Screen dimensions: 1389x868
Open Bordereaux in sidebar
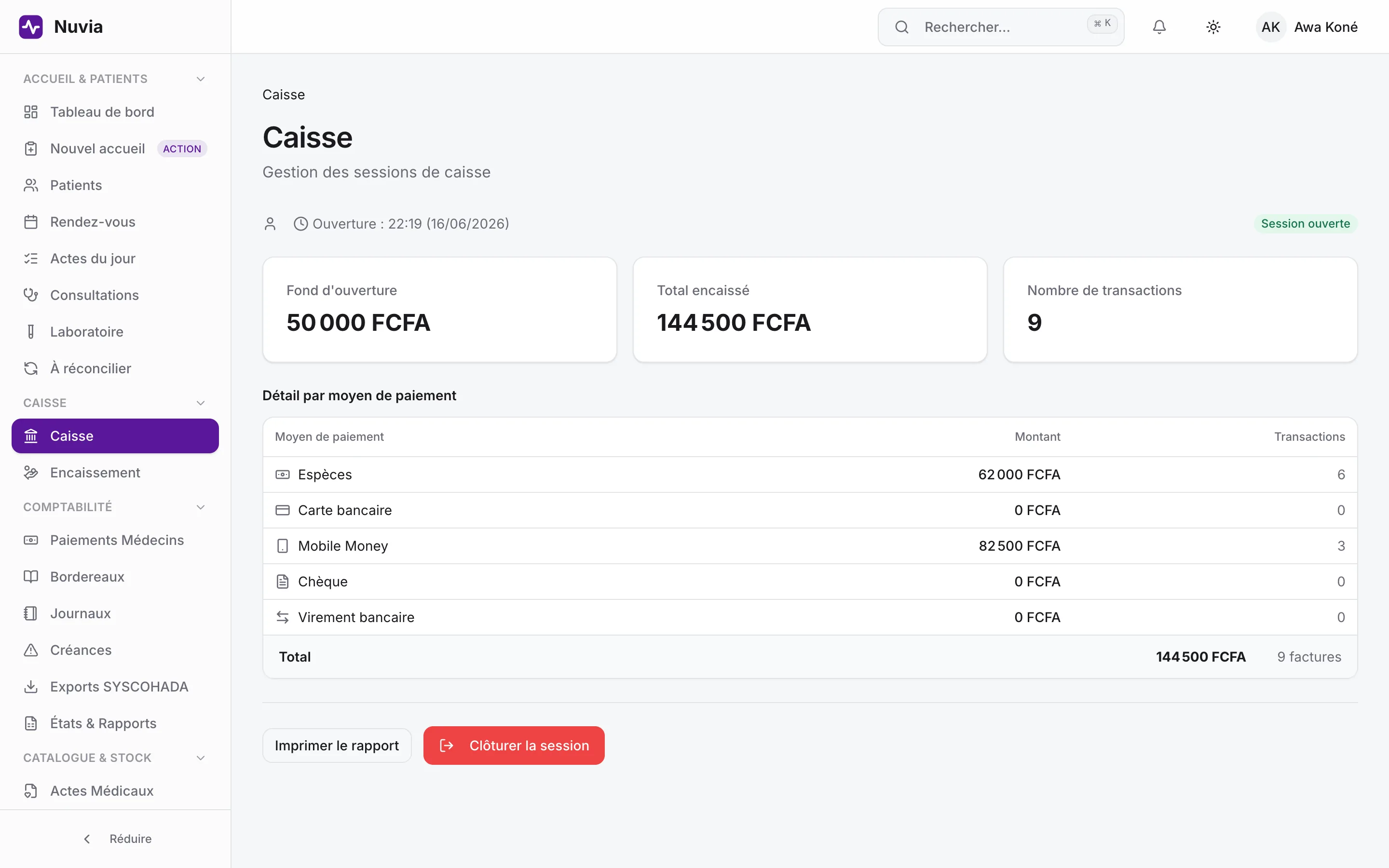click(x=115, y=577)
